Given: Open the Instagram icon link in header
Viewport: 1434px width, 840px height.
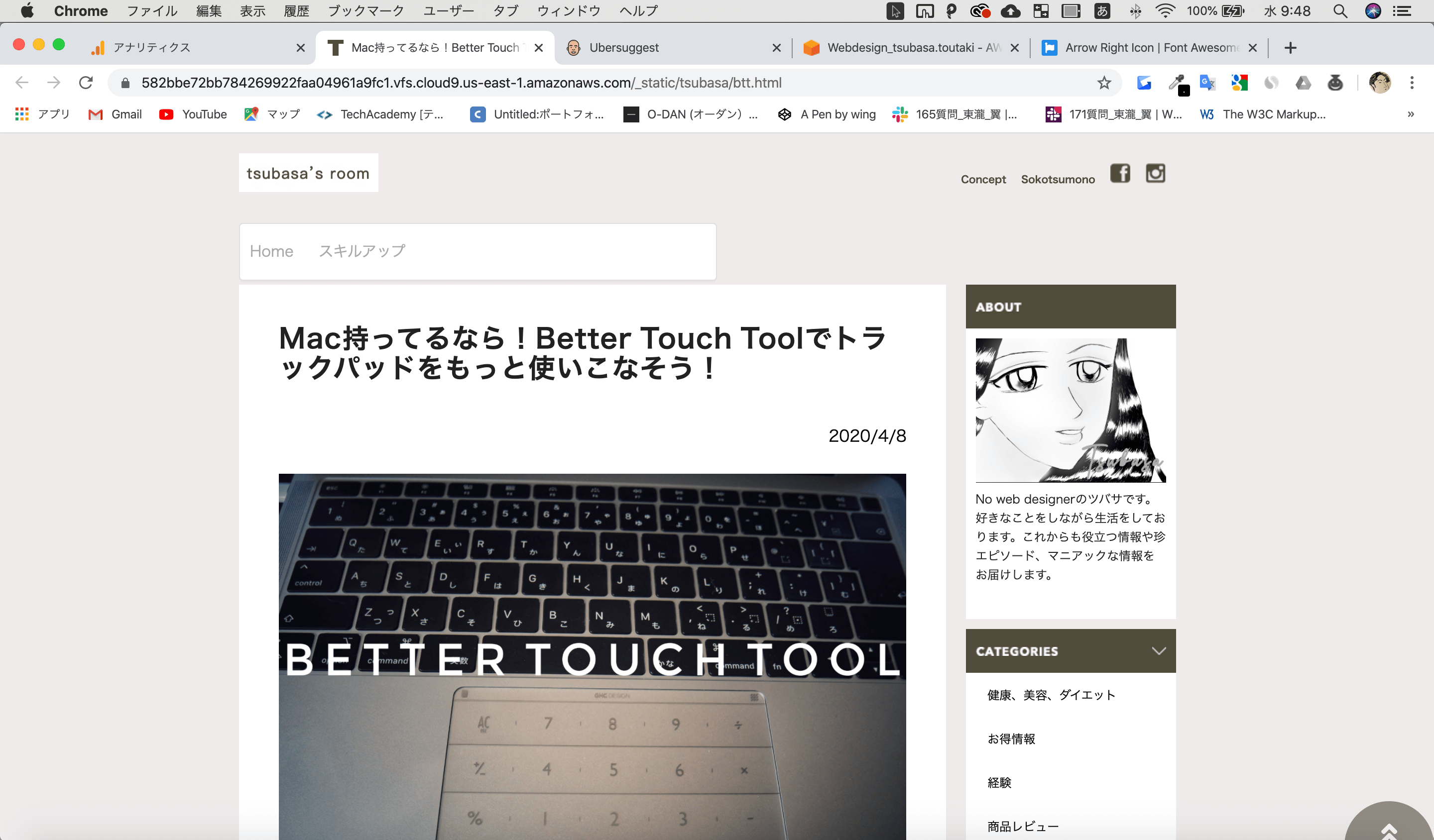Looking at the screenshot, I should [1155, 173].
